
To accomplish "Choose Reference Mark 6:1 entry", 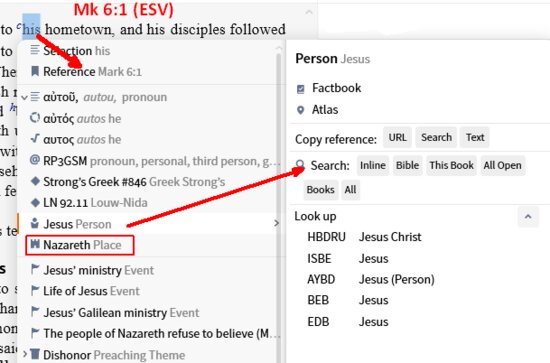I will (x=148, y=72).
